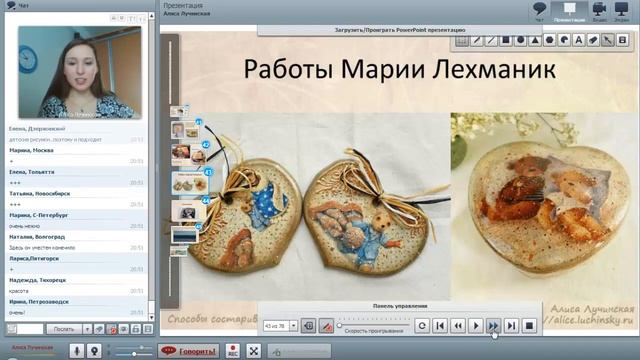Select the grid whiteboard tool

(x=462, y=40)
